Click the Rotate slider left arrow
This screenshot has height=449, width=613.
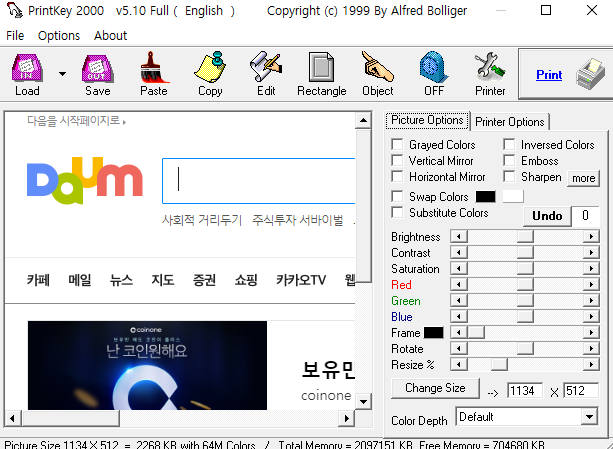point(459,349)
